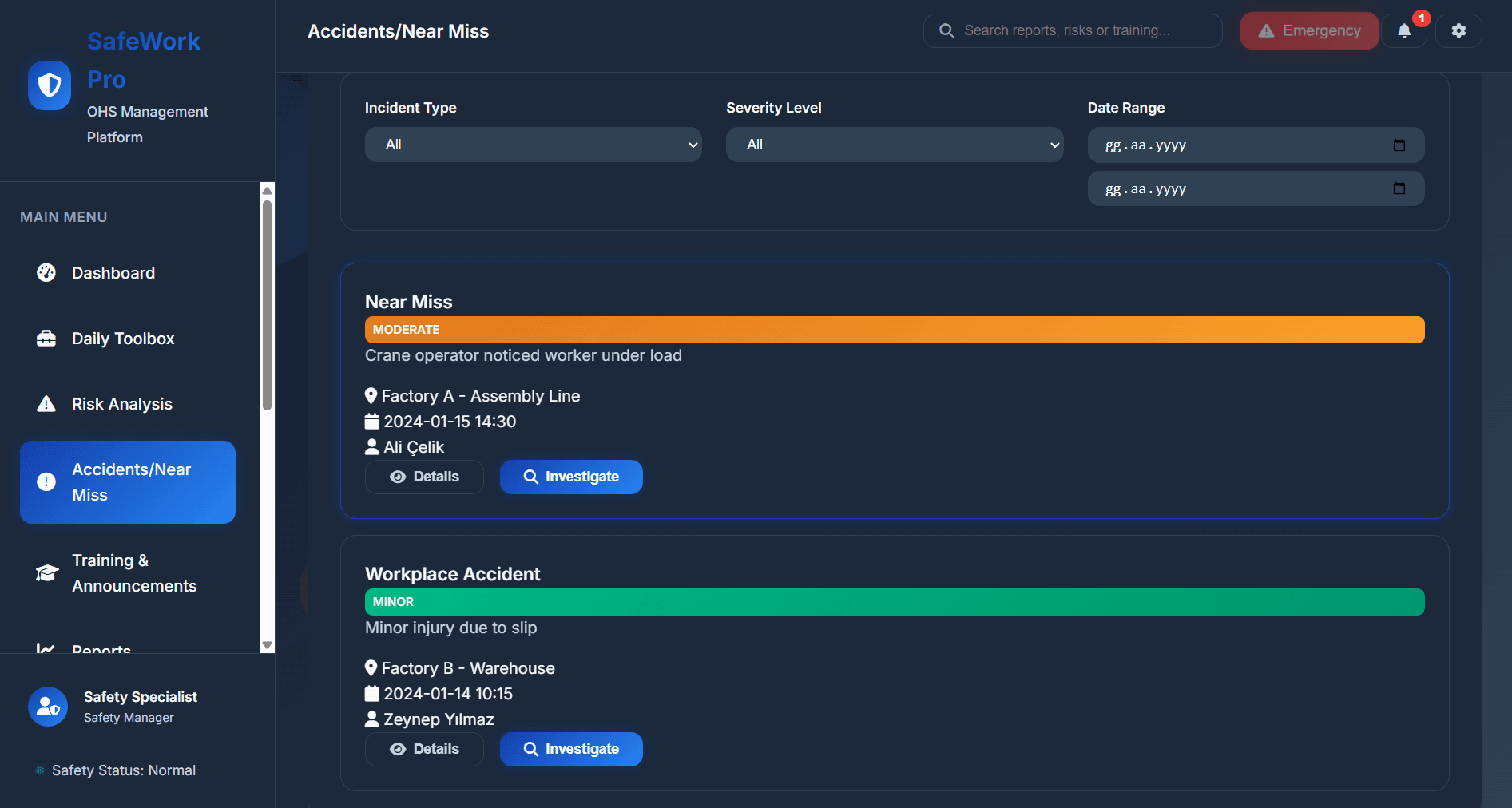1512x808 pixels.
Task: Open calendar picker on first date field
Action: pos(1399,145)
